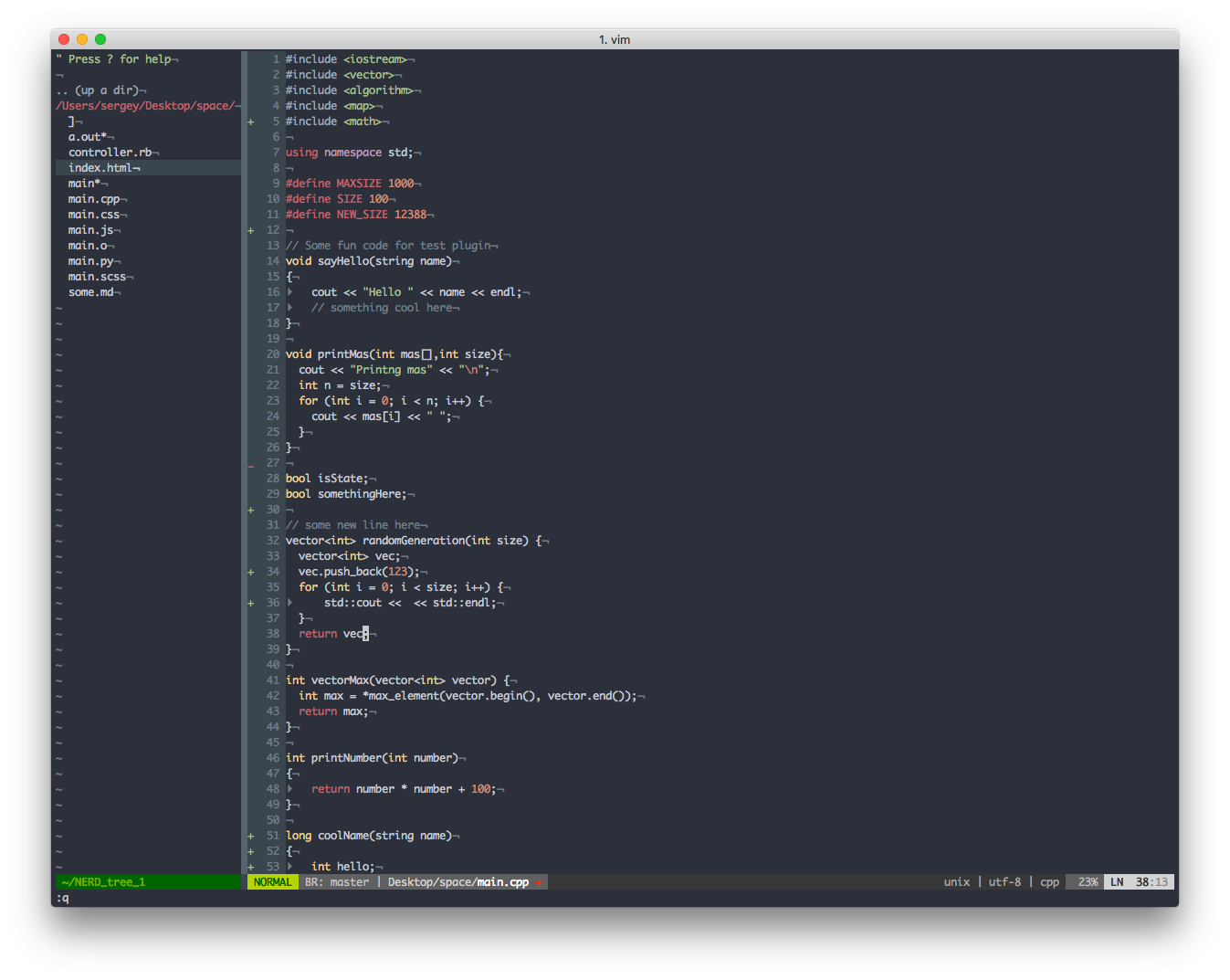
Task: Click 'using namespace std;' line
Action: coord(350,153)
